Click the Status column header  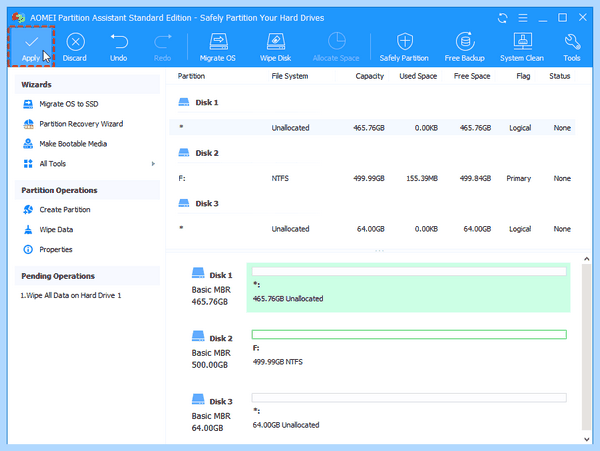point(559,76)
